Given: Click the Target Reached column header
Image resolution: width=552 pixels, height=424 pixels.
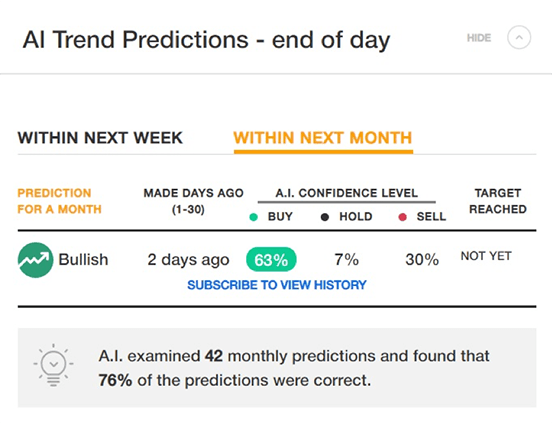Looking at the screenshot, I should [x=498, y=201].
